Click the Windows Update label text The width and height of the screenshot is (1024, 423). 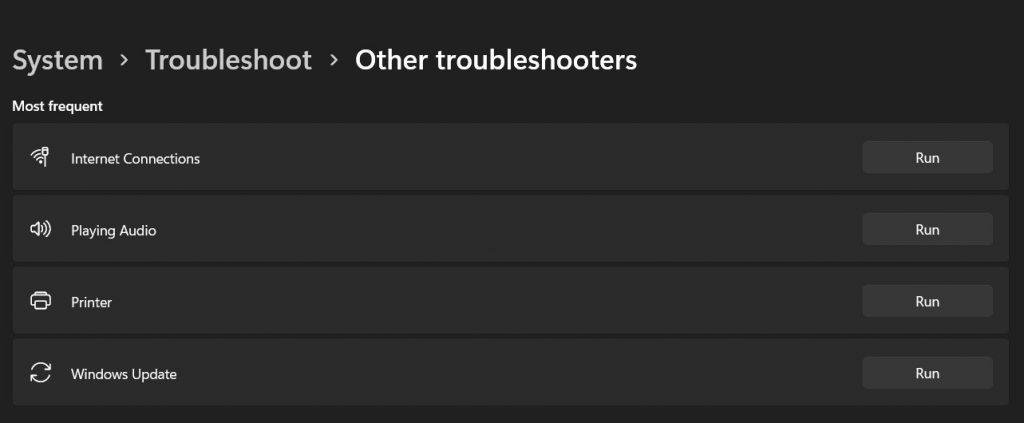(123, 374)
